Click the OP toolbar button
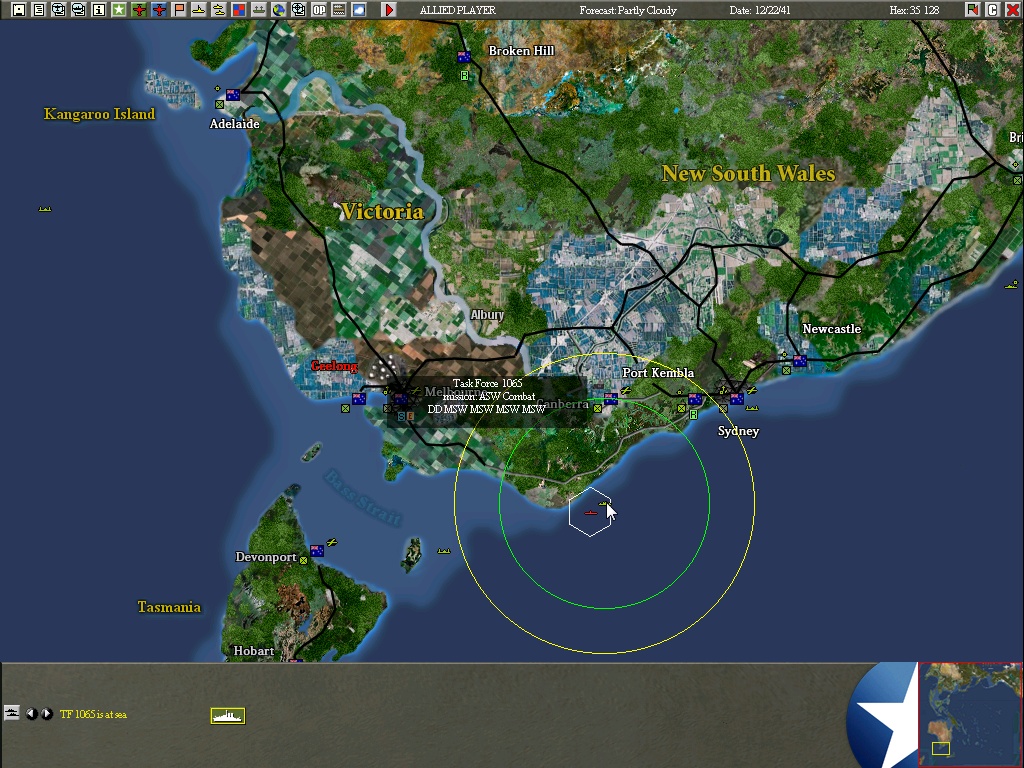Screen dimensions: 1024x768 tap(319, 10)
